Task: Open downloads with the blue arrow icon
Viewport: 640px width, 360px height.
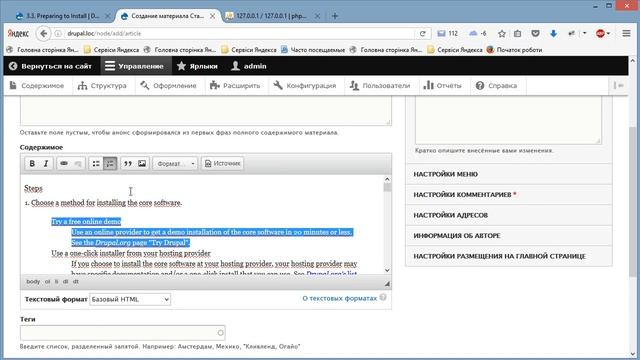Action: point(553,33)
